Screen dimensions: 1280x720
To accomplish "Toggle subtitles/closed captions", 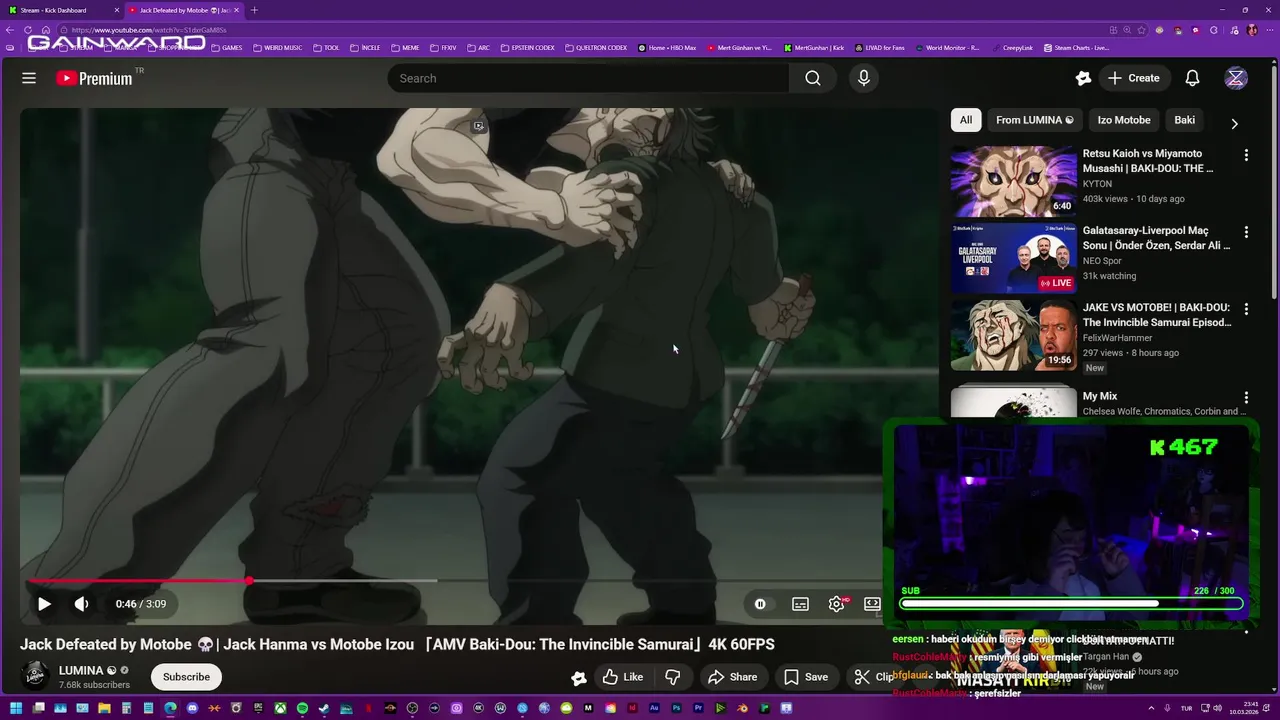I will click(800, 604).
